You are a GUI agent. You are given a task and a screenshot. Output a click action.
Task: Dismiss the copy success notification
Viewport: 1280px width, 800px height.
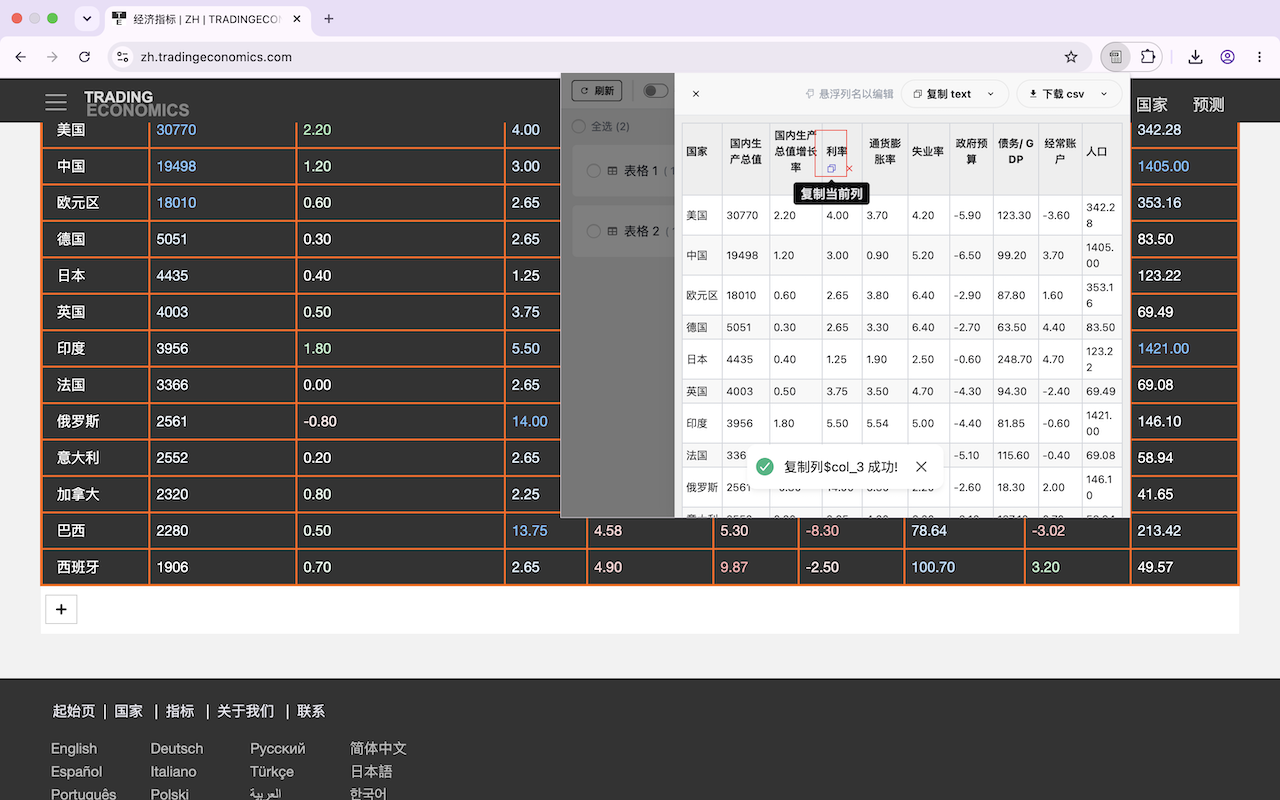click(921, 467)
